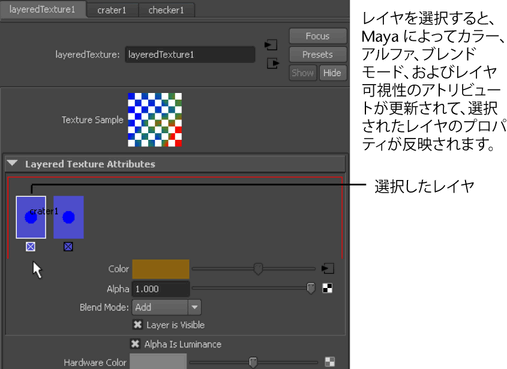This screenshot has height=369, width=507.
Task: Click the brown Color swatch
Action: pyautogui.click(x=161, y=269)
